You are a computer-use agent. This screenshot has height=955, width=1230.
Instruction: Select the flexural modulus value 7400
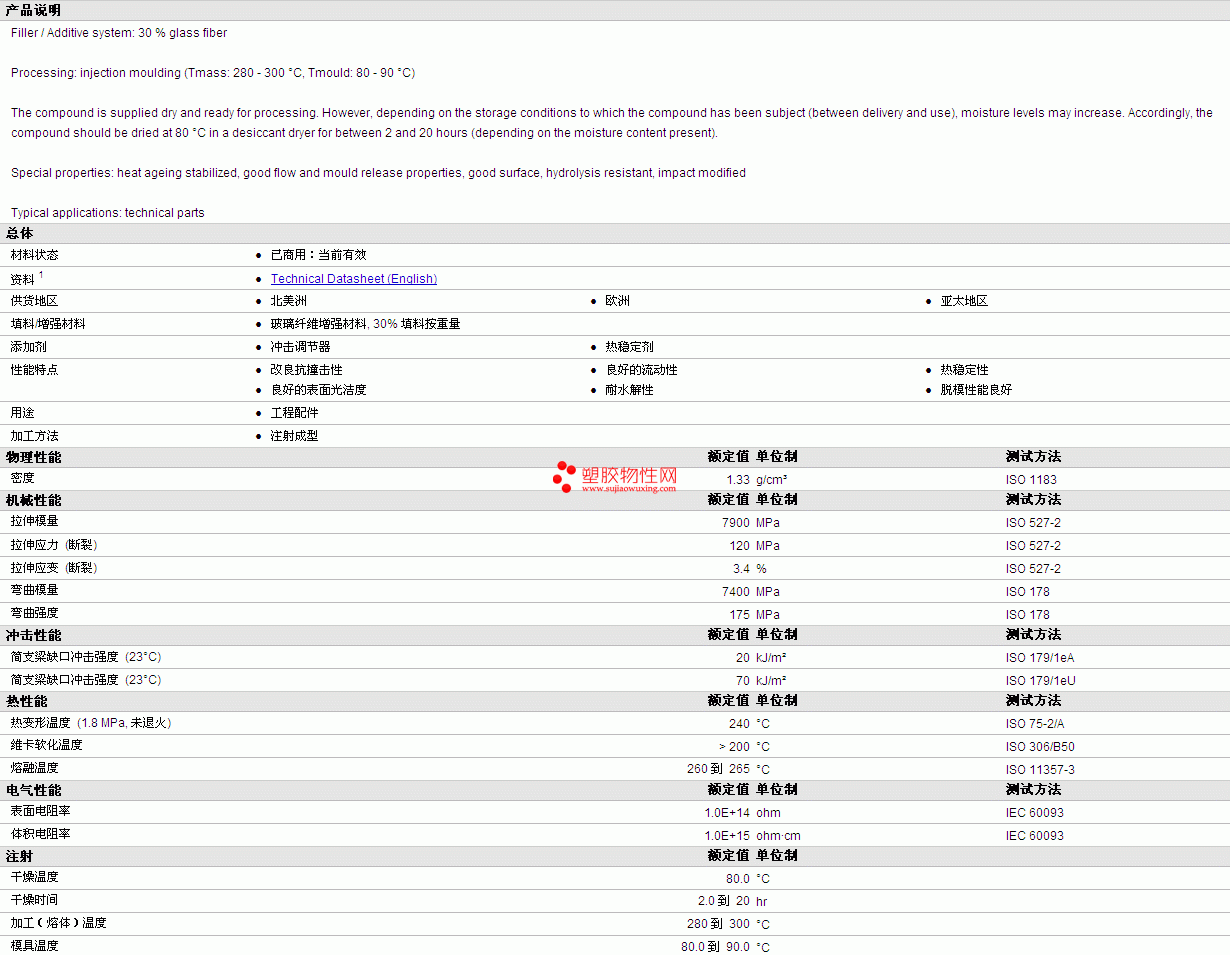coord(735,592)
